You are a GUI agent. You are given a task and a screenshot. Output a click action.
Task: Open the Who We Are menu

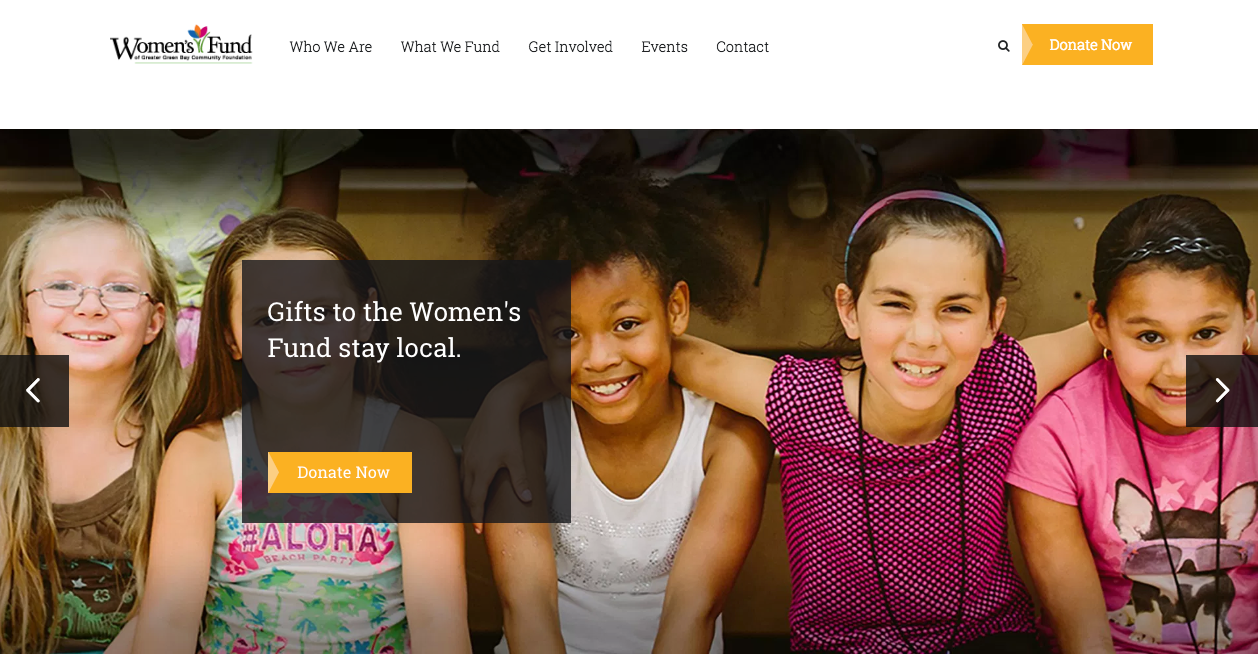(331, 47)
